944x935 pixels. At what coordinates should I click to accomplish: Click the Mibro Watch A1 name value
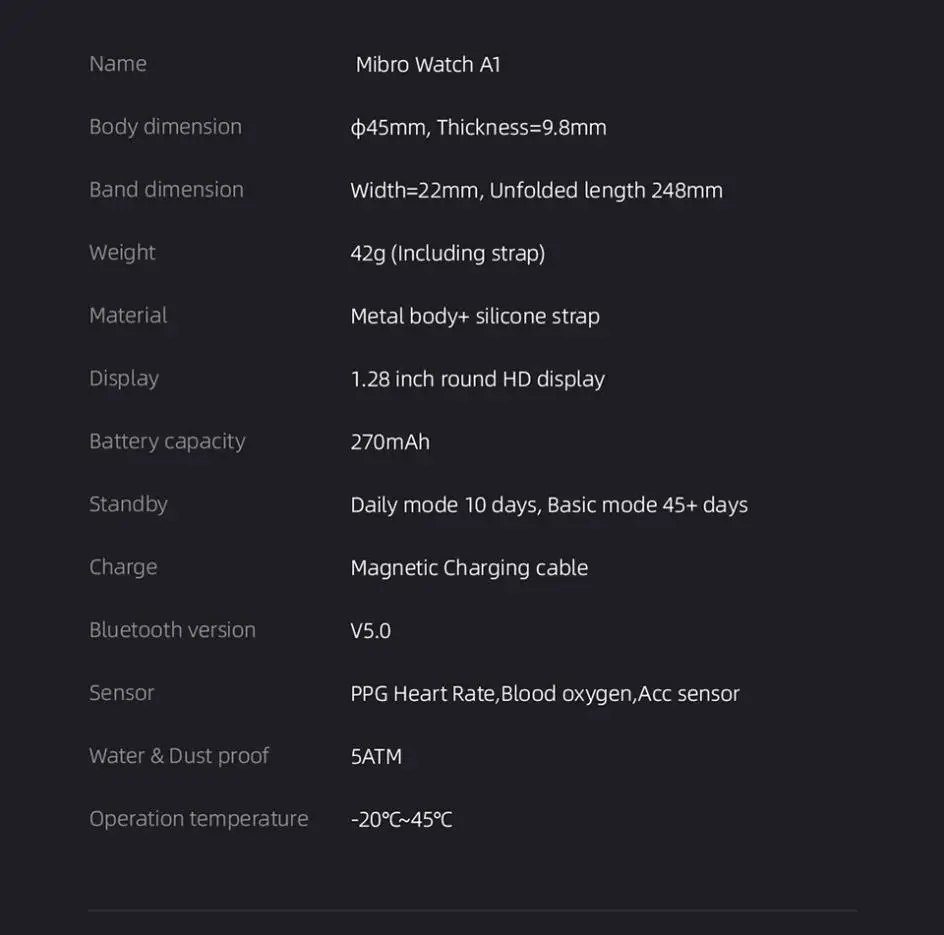[x=428, y=64]
